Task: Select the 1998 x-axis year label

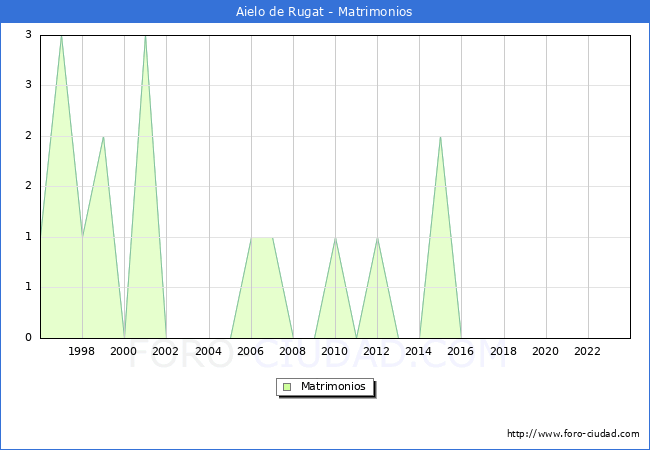Action: (82, 351)
